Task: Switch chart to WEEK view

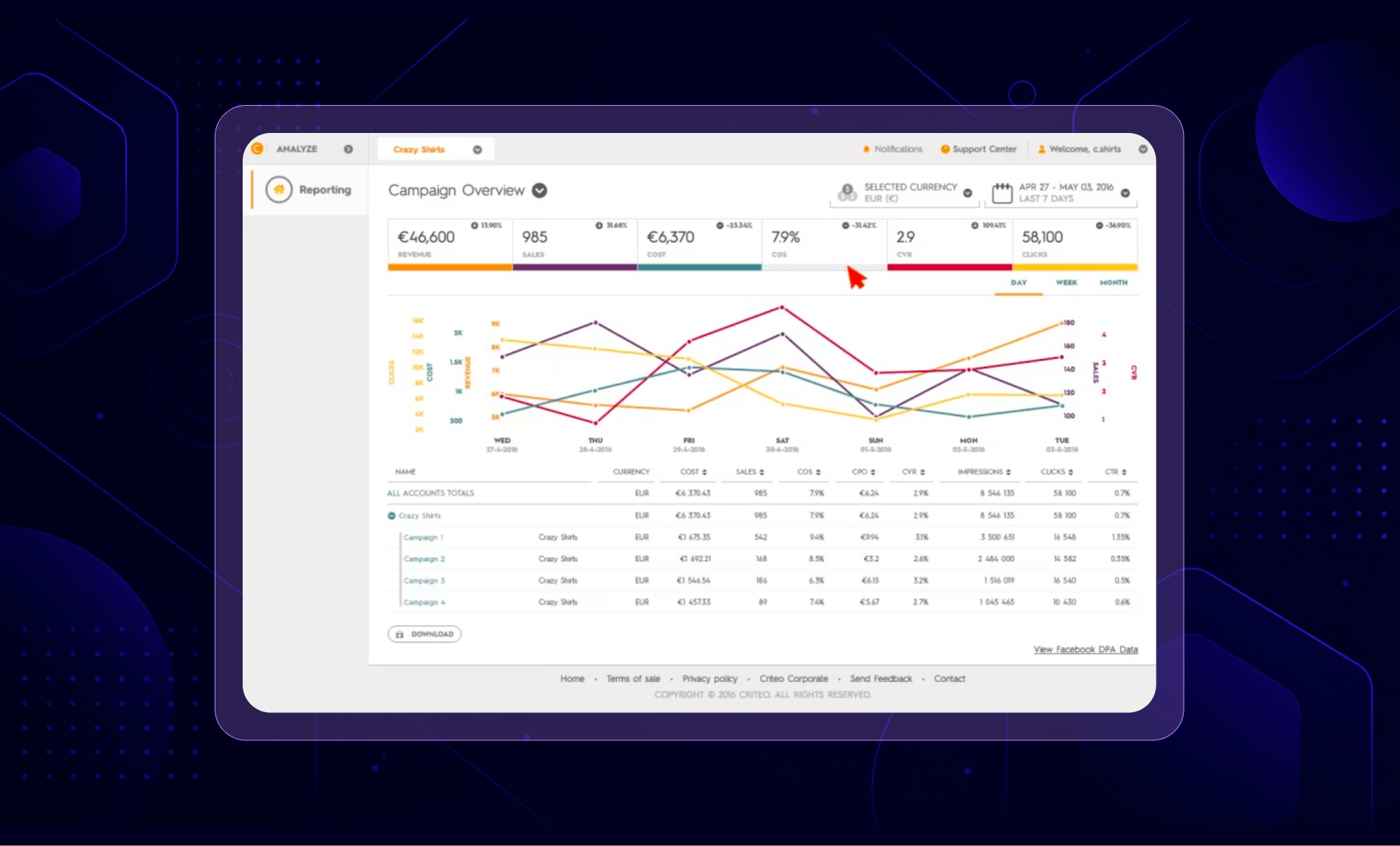Action: pyautogui.click(x=1066, y=283)
